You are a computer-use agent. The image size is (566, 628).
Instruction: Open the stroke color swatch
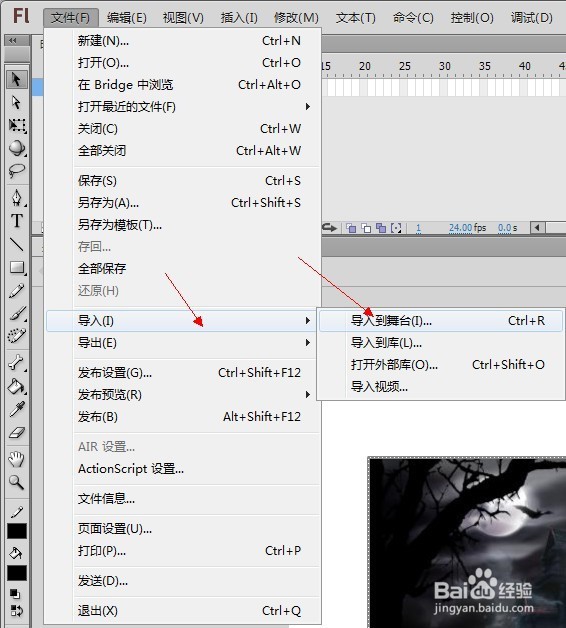click(17, 531)
